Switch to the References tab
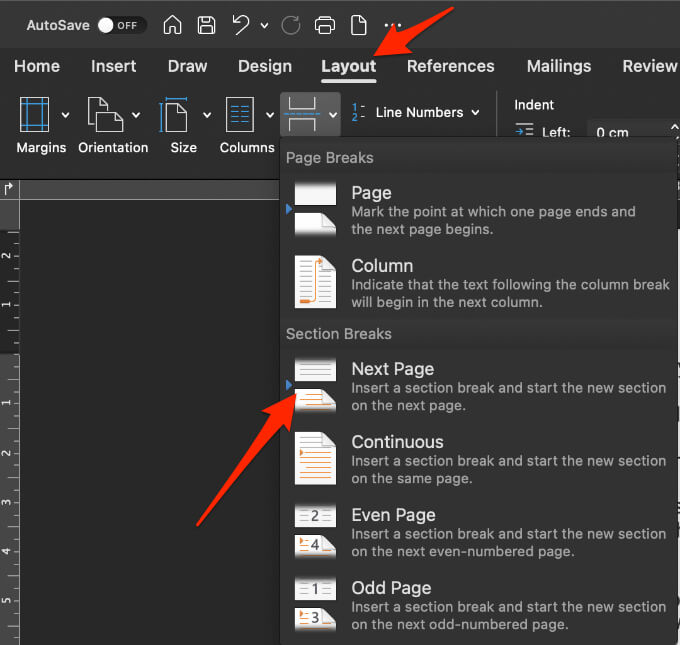680x645 pixels. [450, 66]
